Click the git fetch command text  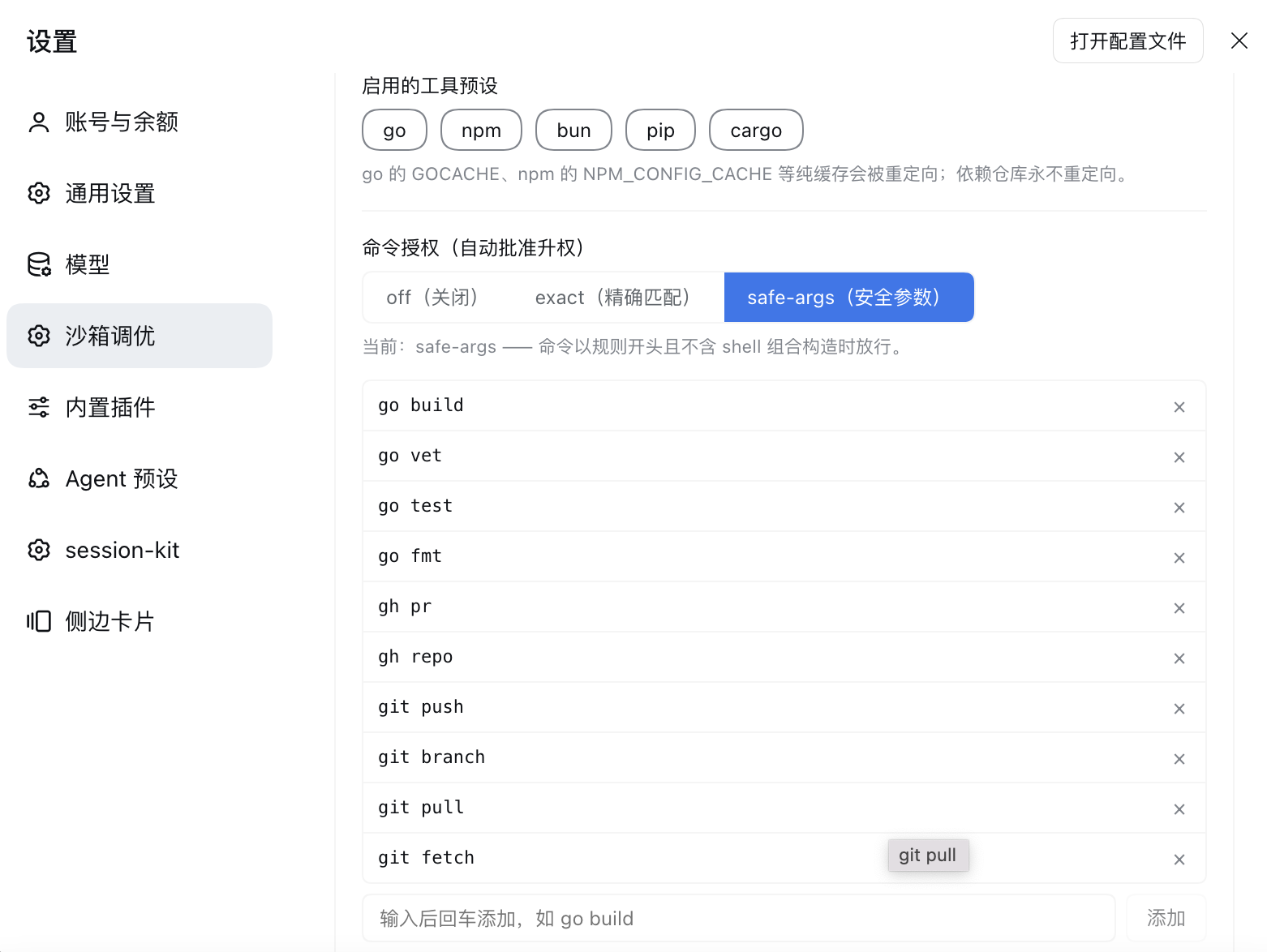pos(426,858)
